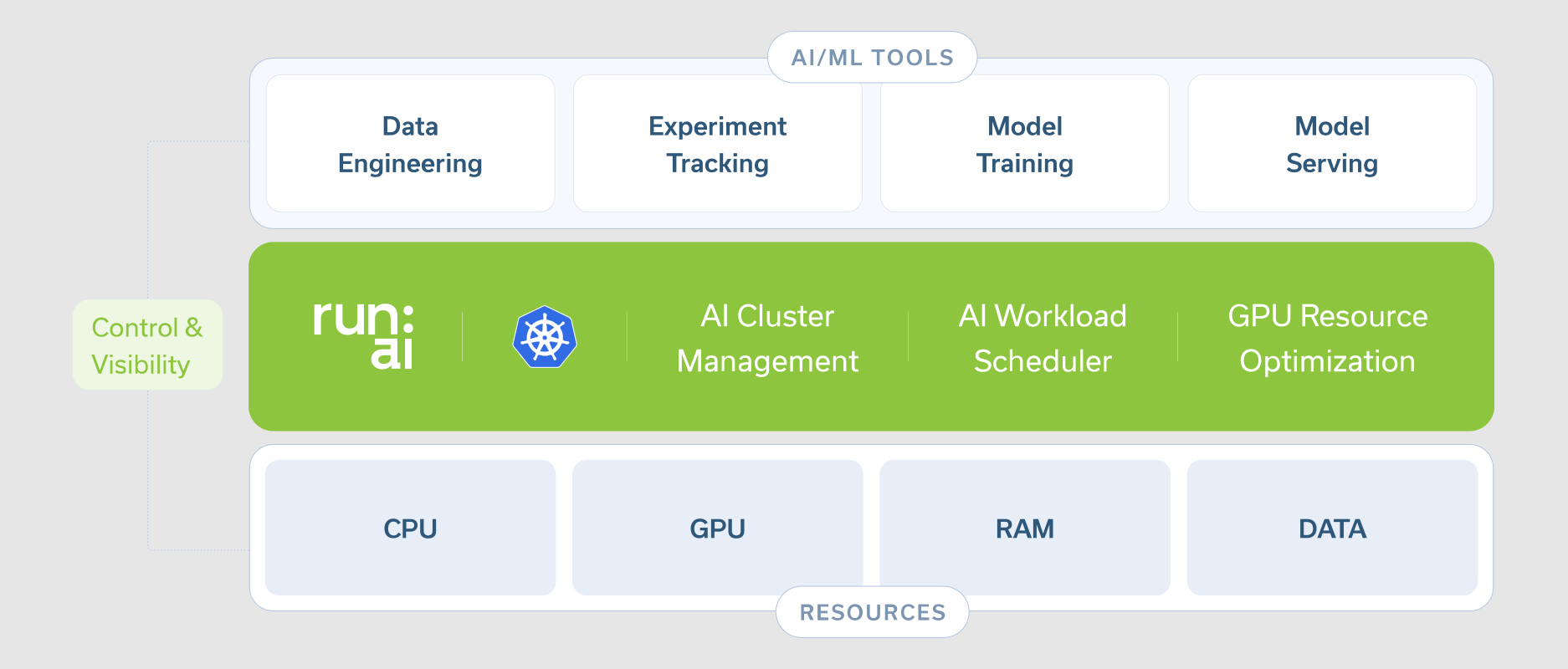Image resolution: width=1568 pixels, height=669 pixels.
Task: Click the RESOURCES label pill
Action: tap(873, 612)
